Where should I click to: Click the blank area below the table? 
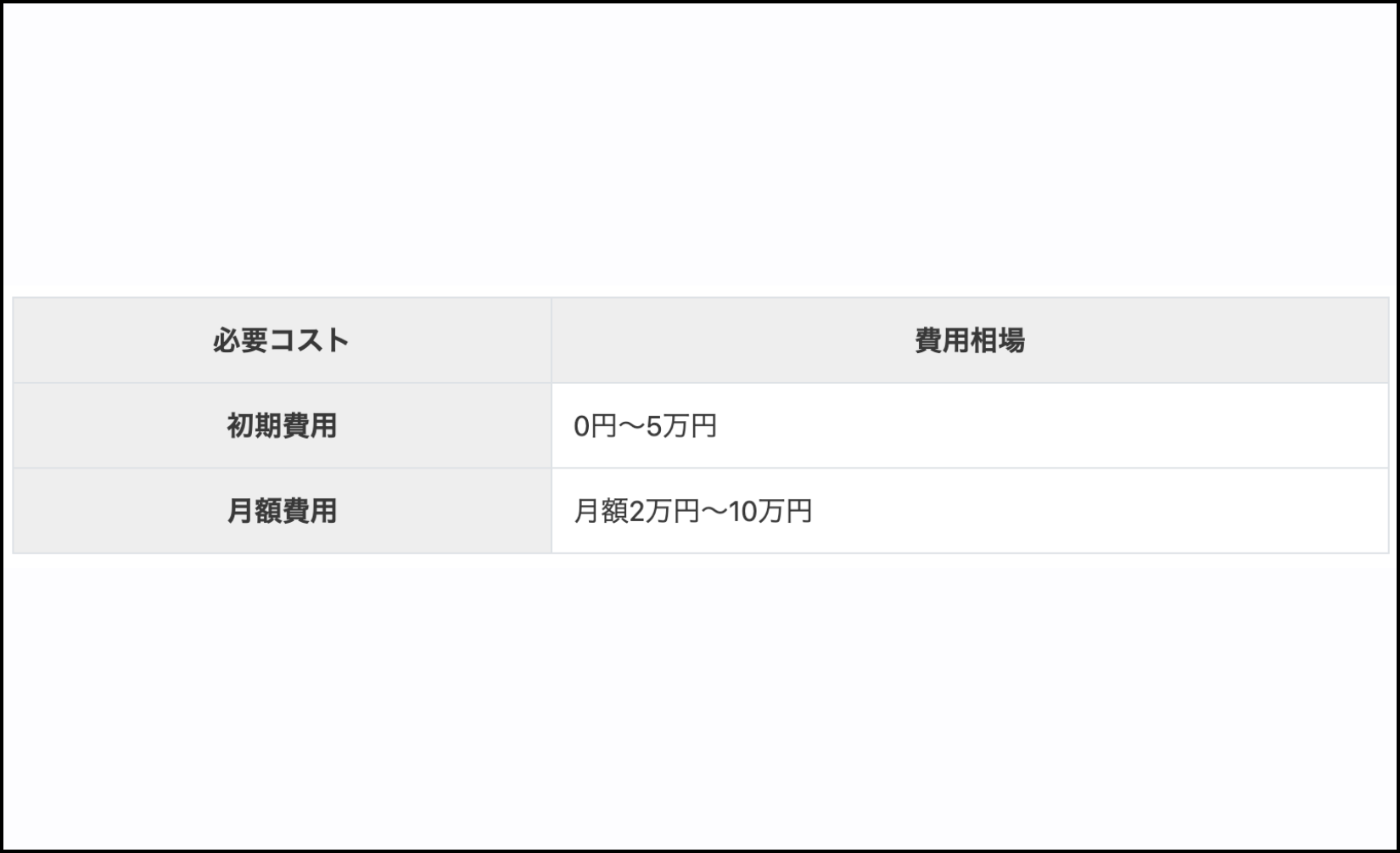pyautogui.click(x=700, y=700)
